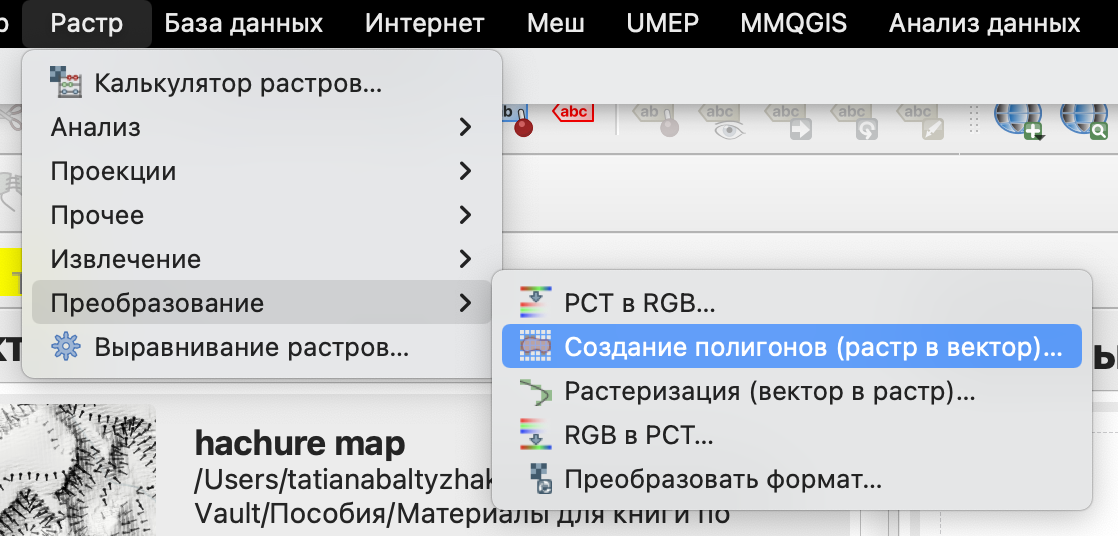Click the PCT to RGB icon

[536, 302]
